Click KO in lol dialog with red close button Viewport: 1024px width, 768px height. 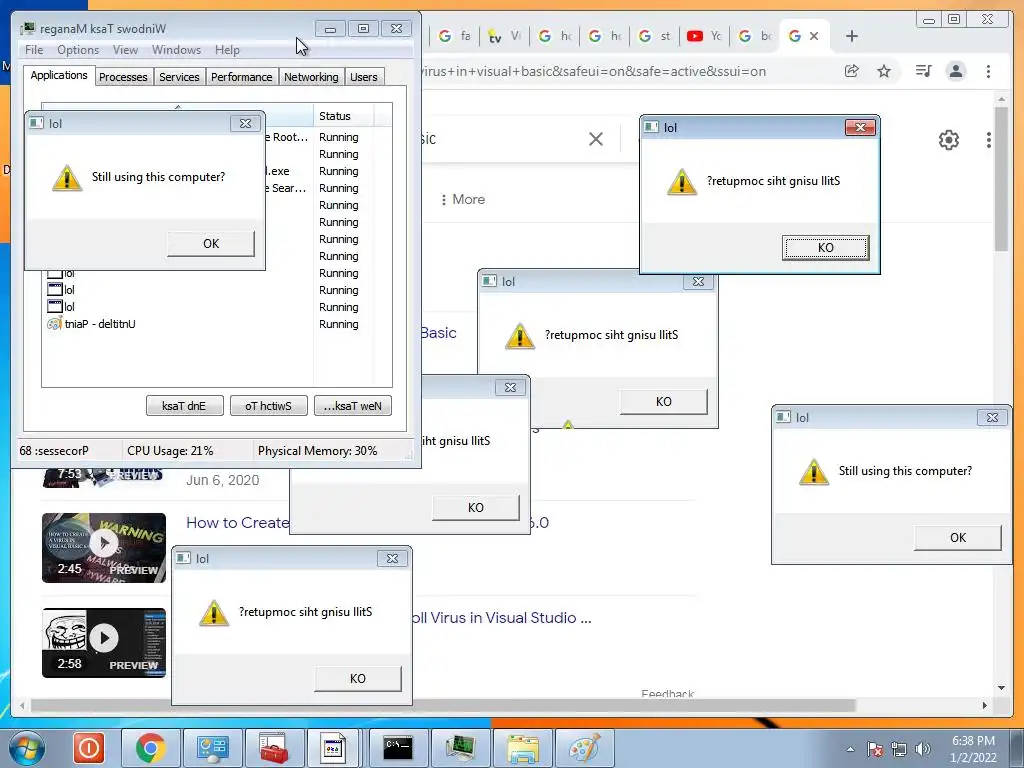[825, 248]
